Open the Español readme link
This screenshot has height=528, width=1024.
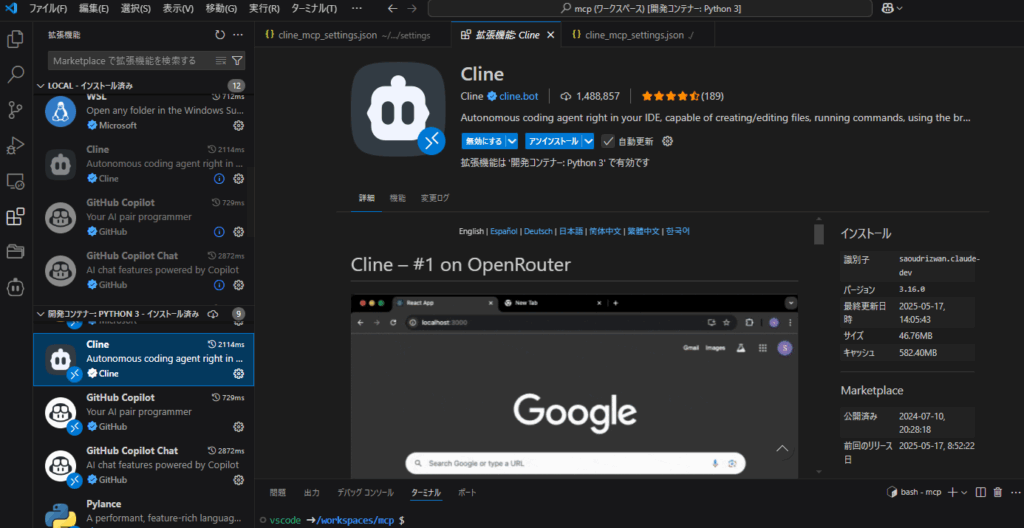tap(504, 231)
